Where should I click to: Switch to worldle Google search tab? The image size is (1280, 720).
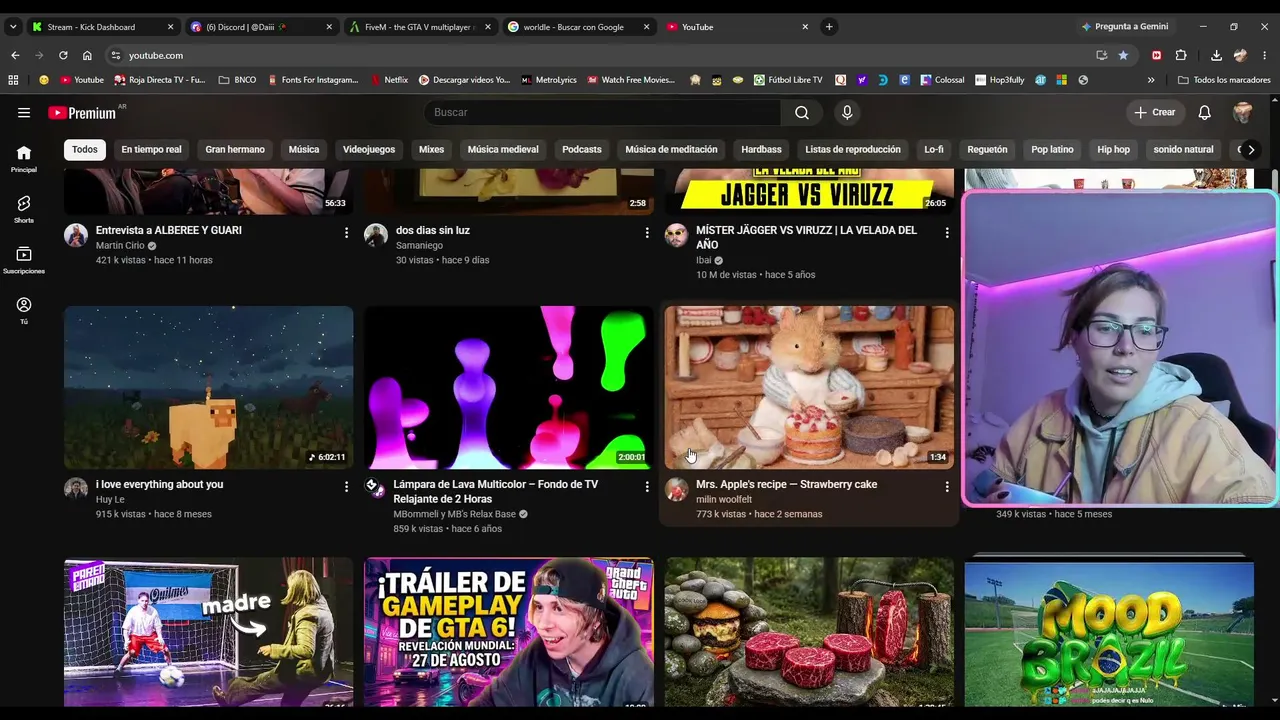578,27
